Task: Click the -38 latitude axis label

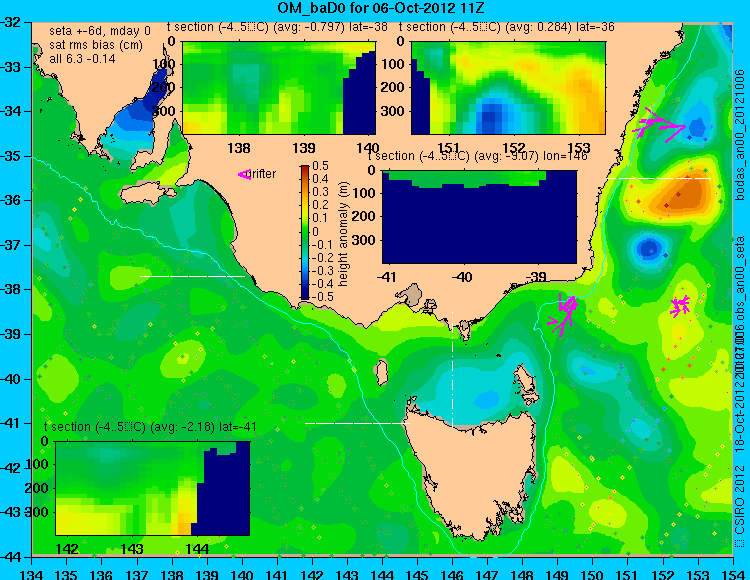Action: click(11, 289)
